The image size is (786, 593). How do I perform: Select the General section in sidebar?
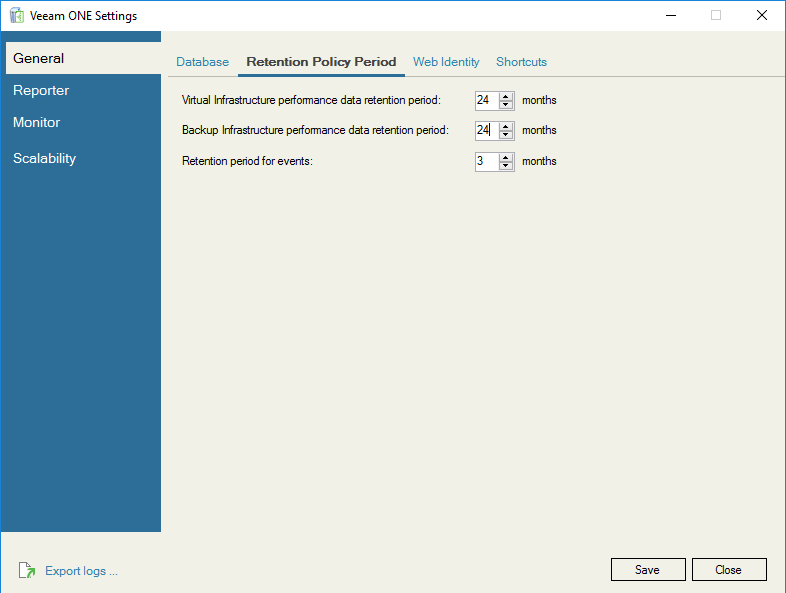click(83, 58)
